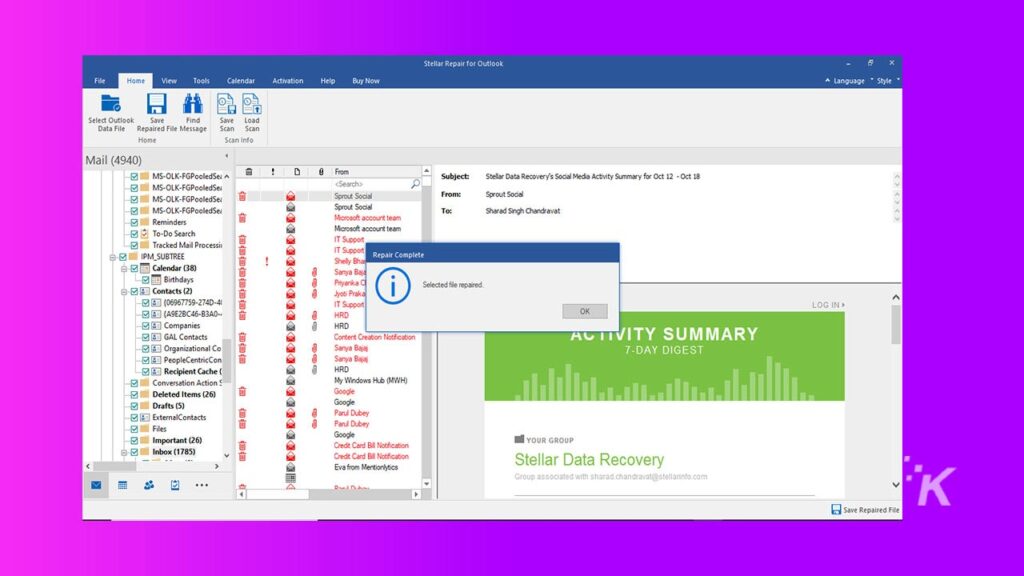Image resolution: width=1024 pixels, height=576 pixels.
Task: Click the three-dots more options icon
Action: pos(202,485)
